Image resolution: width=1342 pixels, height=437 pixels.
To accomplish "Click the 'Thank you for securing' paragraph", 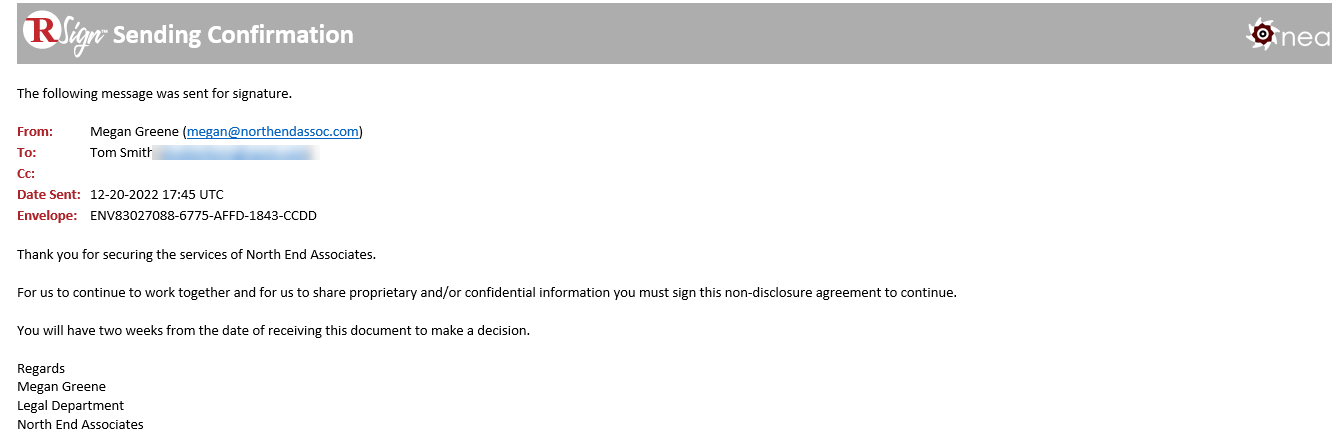I will [x=196, y=254].
